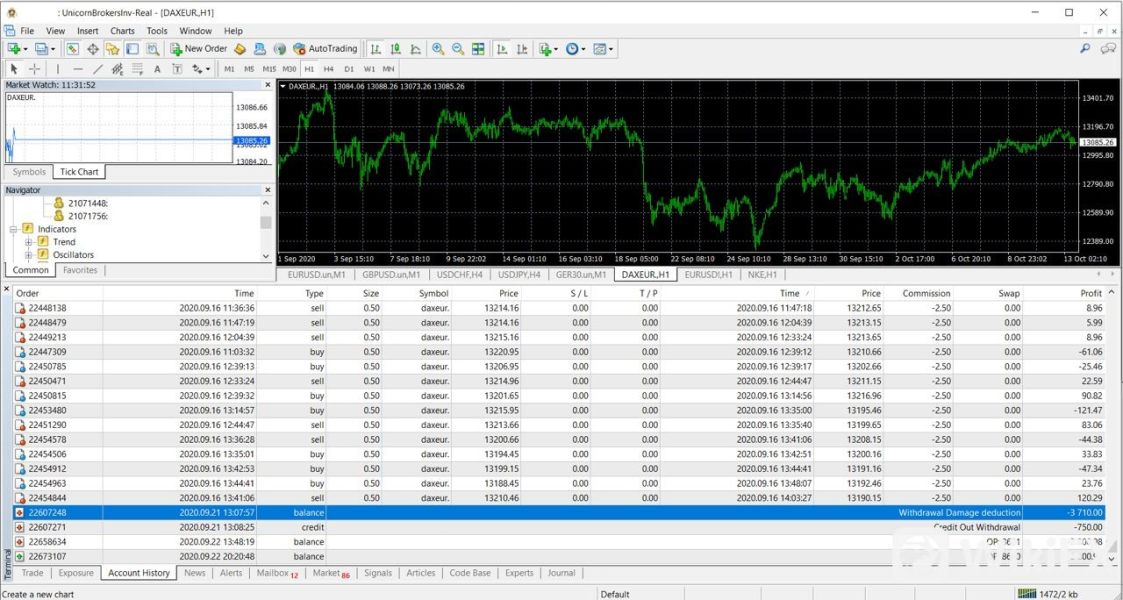Switch timeframe to M1
The height and width of the screenshot is (600, 1123).
229,69
